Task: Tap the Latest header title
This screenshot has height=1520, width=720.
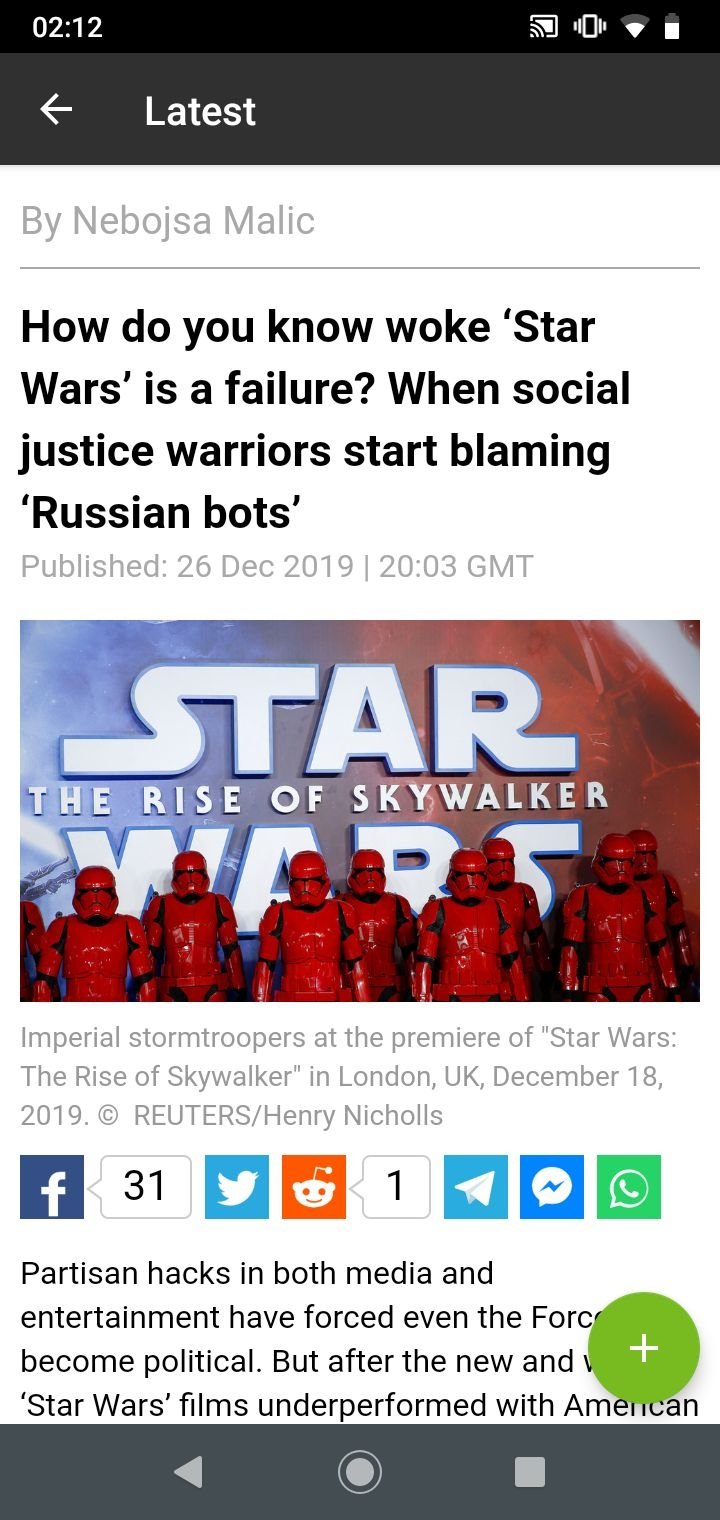Action: tap(200, 111)
